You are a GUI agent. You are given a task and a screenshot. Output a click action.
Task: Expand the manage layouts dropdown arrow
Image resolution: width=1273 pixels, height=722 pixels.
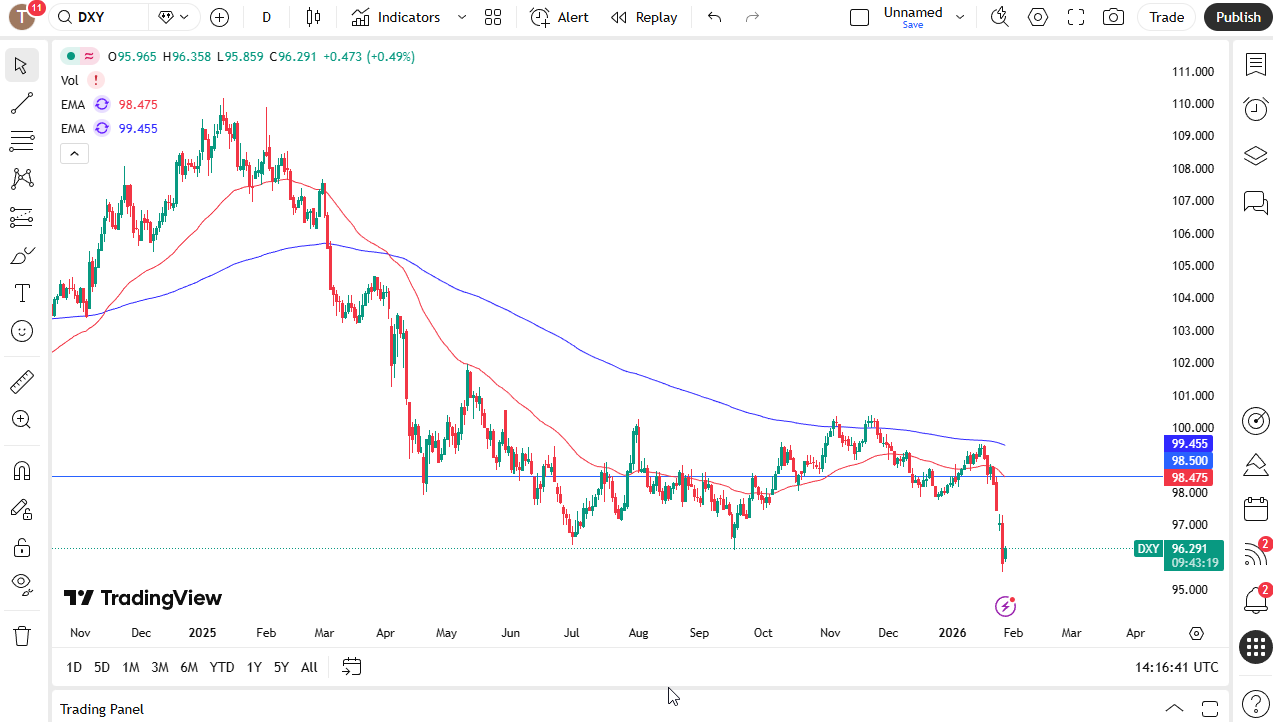pos(960,17)
